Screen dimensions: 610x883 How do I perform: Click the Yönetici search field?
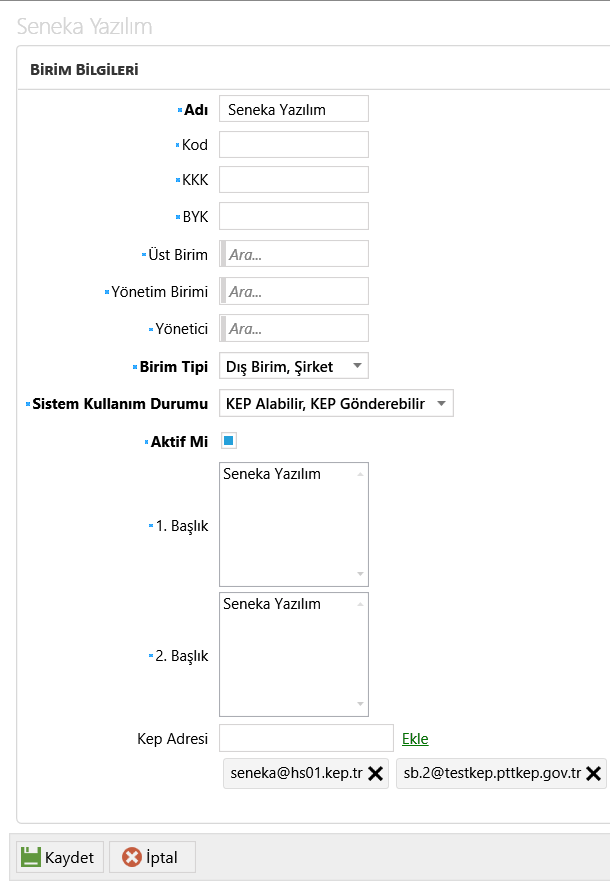point(294,328)
